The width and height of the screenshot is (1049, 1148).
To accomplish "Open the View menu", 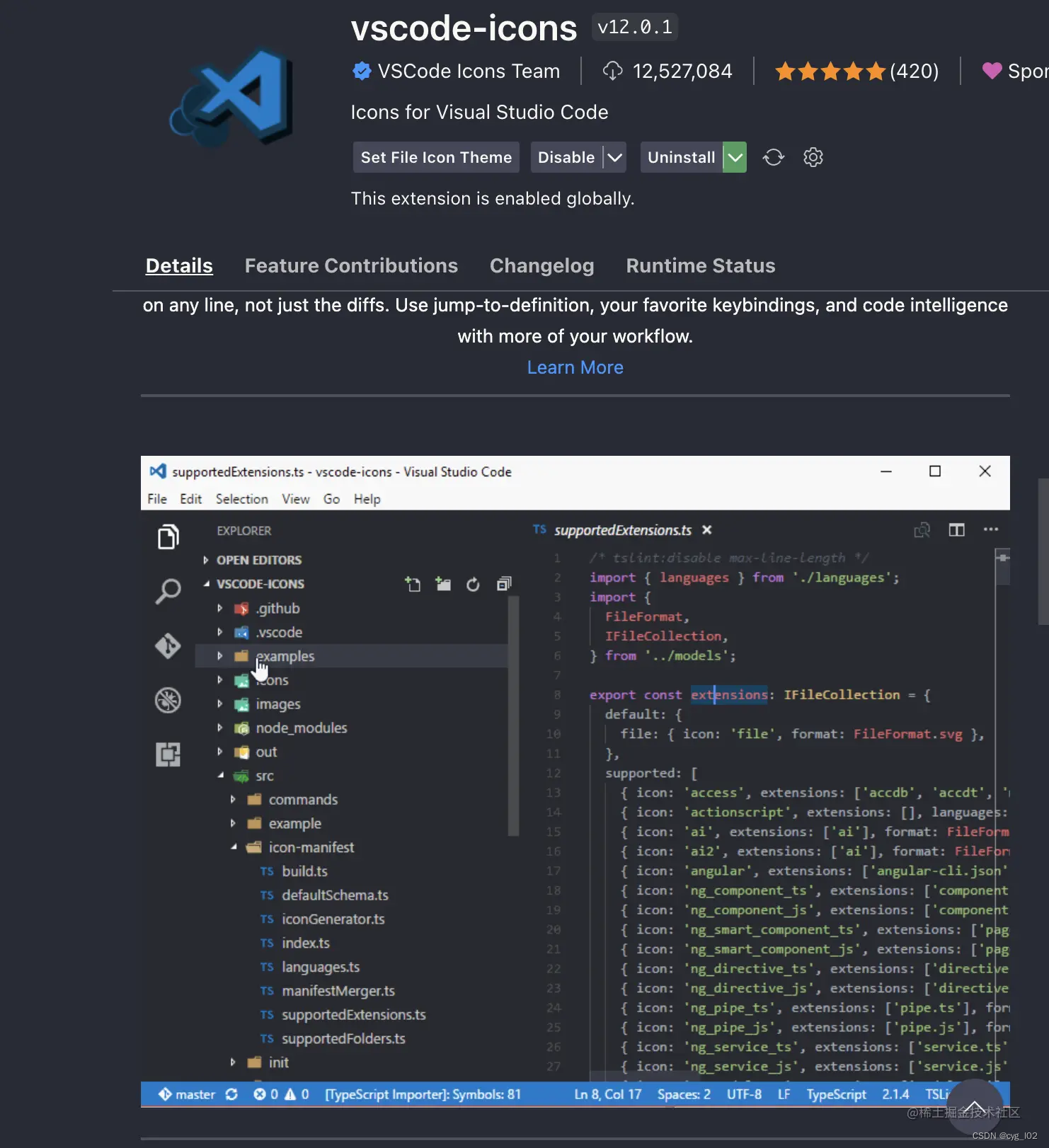I will 296,499.
